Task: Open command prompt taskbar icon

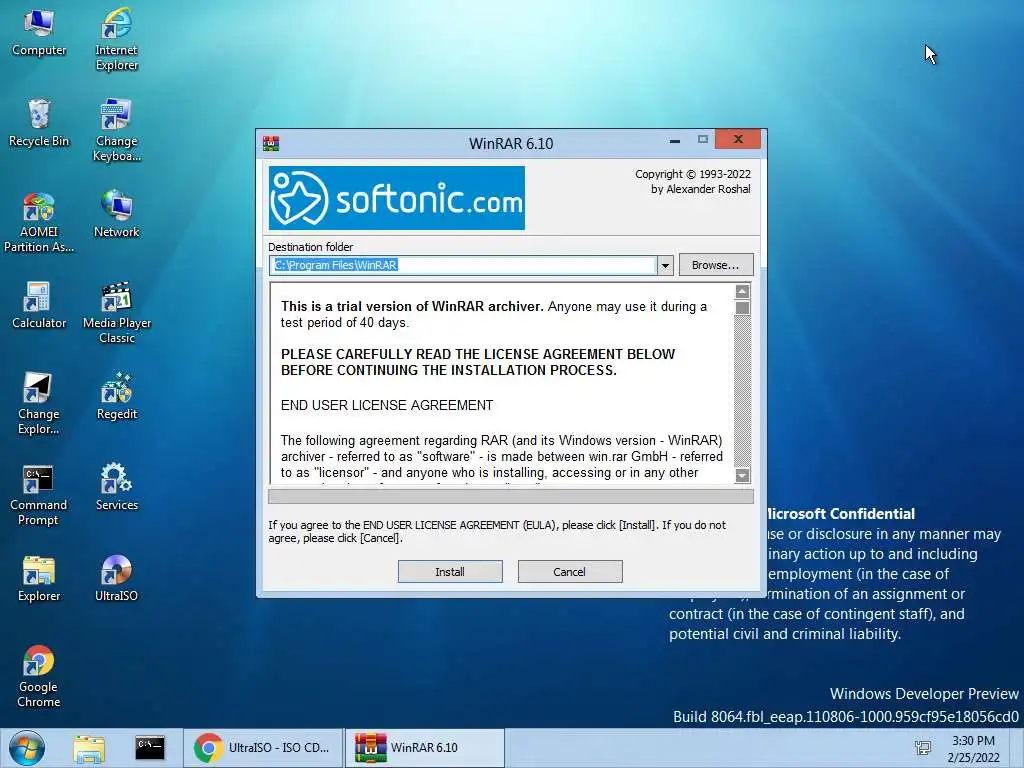Action: [150, 748]
